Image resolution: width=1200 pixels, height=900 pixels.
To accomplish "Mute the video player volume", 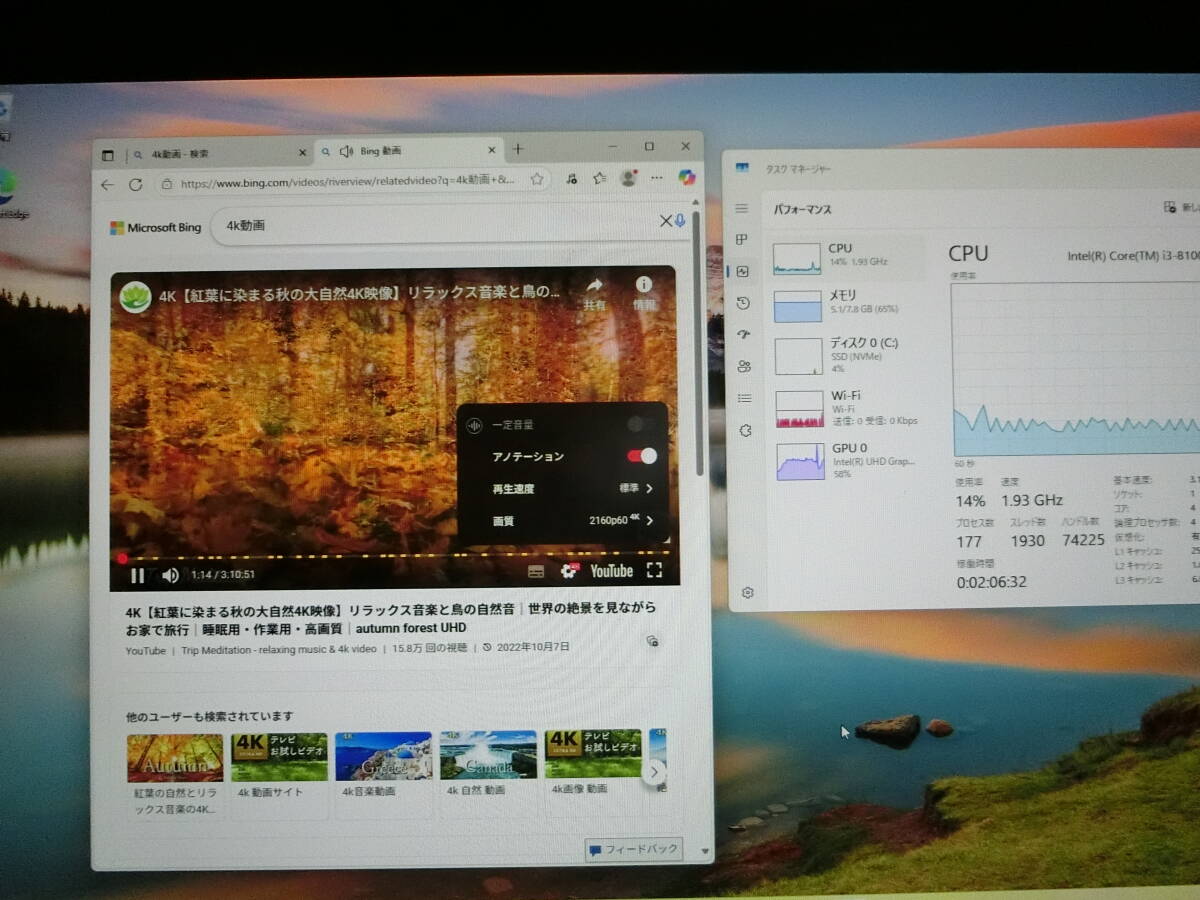I will [170, 575].
